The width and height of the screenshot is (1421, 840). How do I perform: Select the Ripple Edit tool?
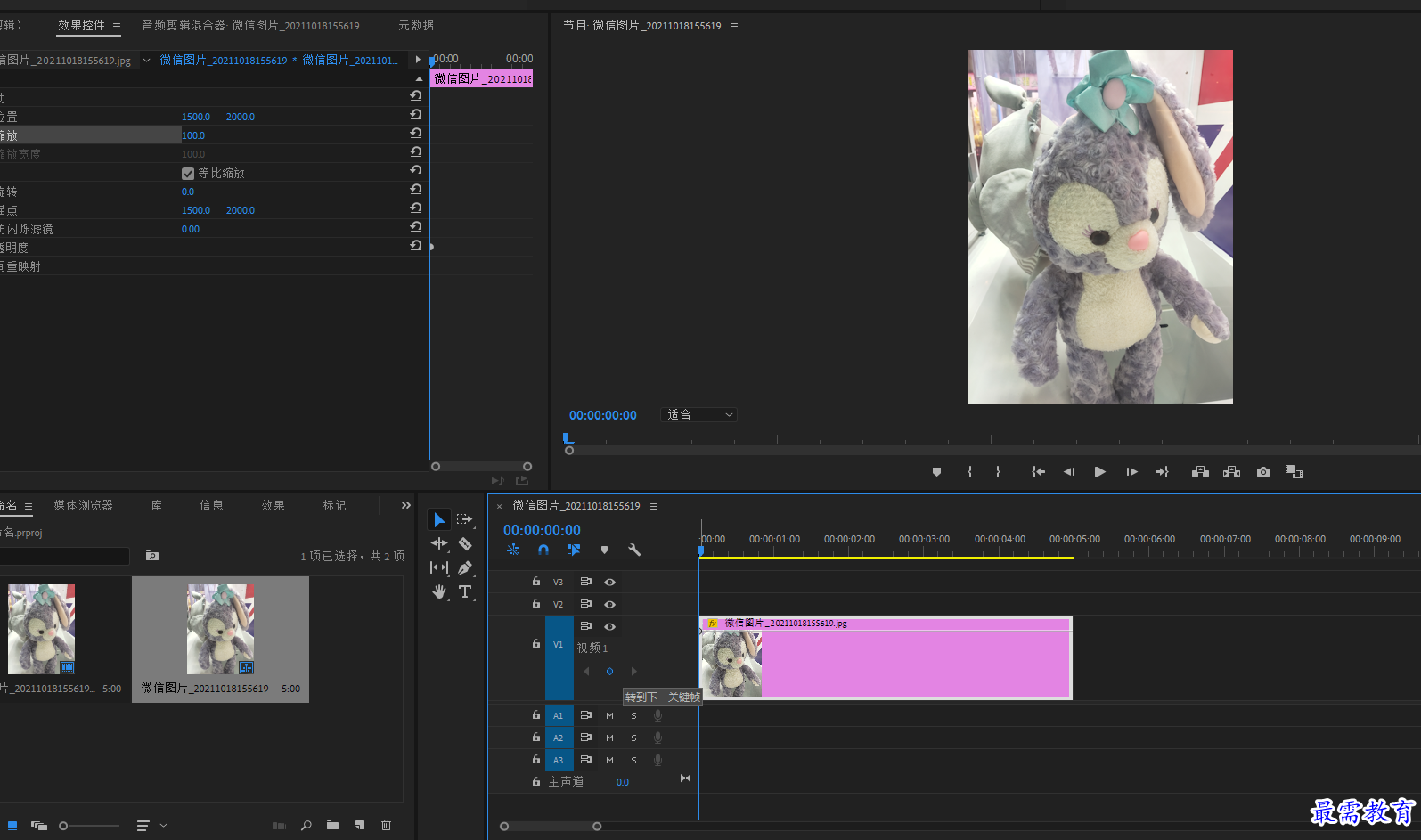point(438,543)
